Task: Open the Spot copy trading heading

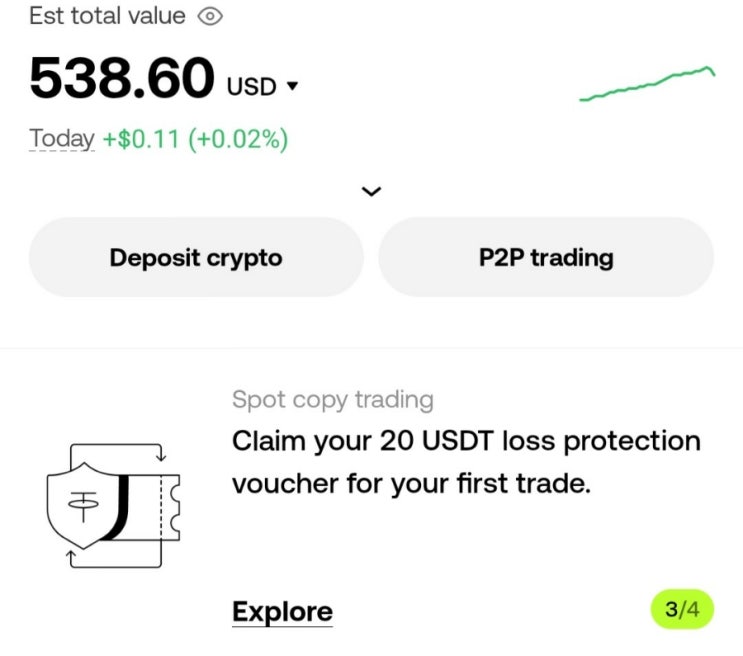Action: (333, 400)
